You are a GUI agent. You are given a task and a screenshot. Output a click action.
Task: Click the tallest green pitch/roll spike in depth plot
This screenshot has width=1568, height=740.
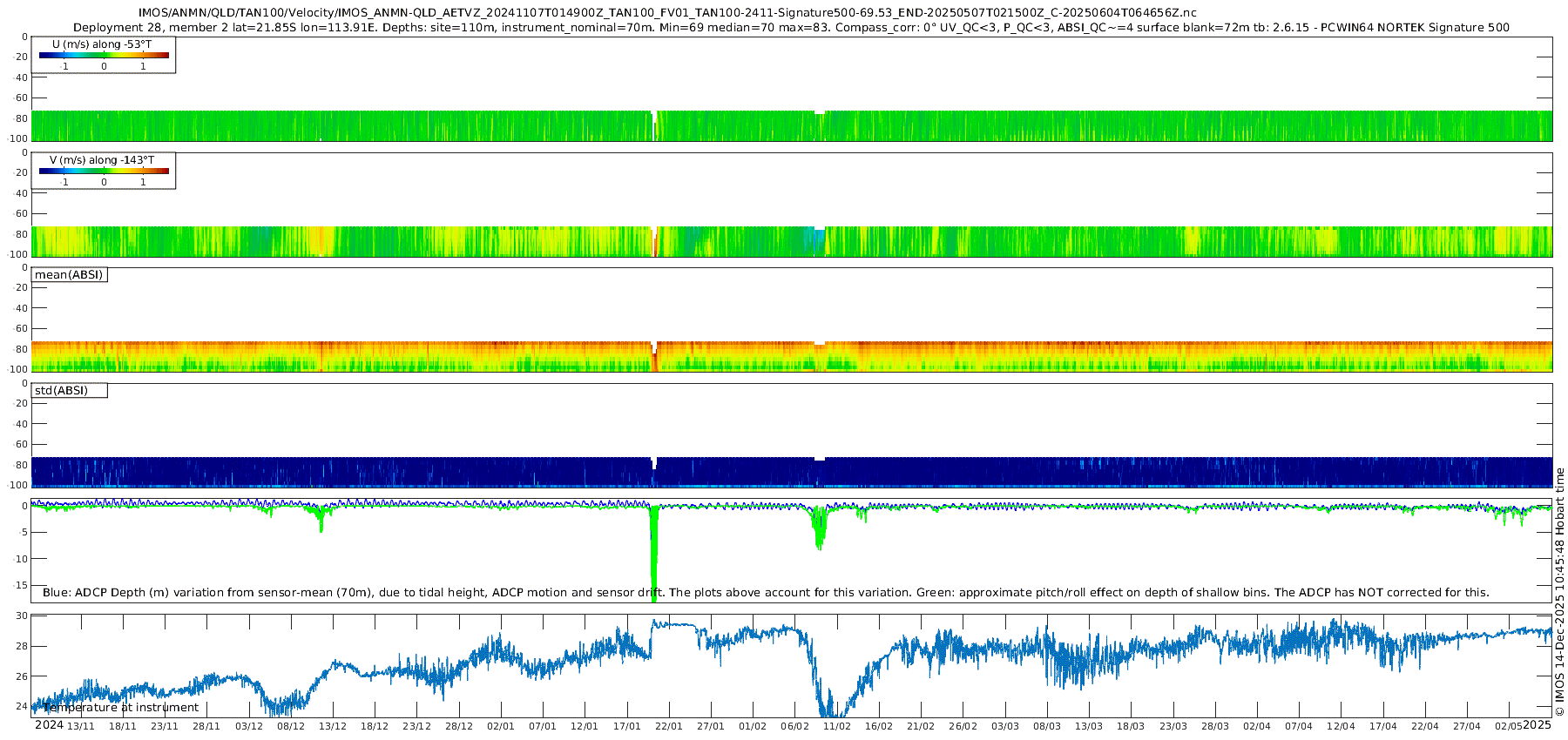(653, 557)
